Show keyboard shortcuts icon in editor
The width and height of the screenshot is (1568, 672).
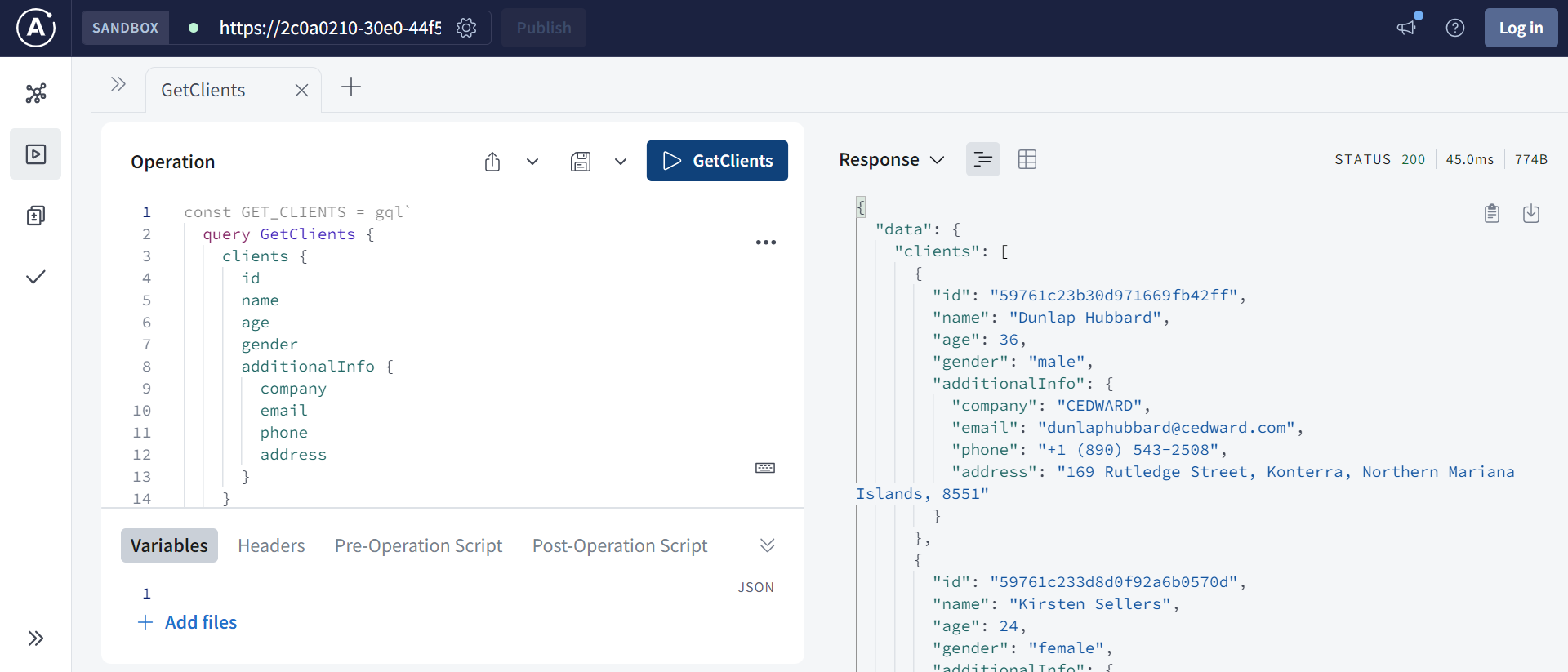pos(765,468)
